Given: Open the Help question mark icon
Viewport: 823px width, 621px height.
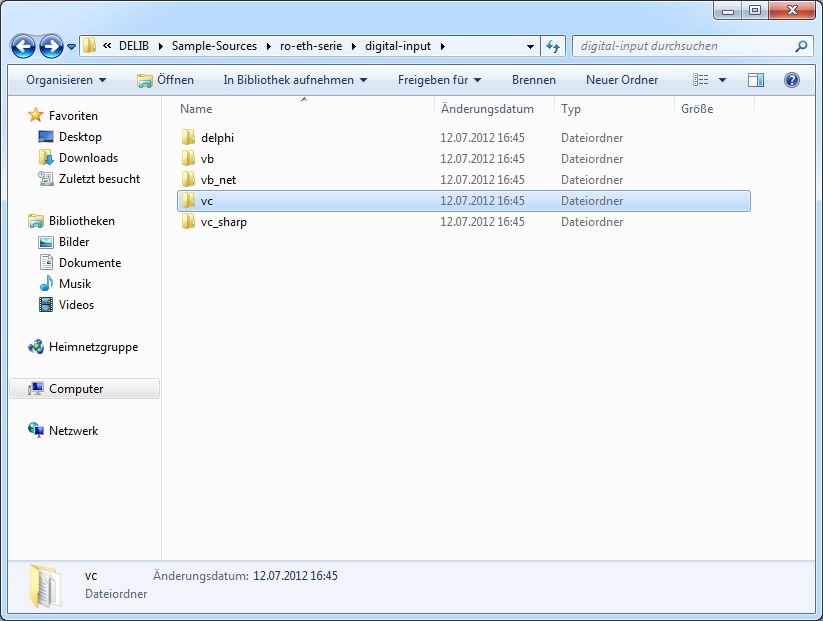Looking at the screenshot, I should click(791, 80).
